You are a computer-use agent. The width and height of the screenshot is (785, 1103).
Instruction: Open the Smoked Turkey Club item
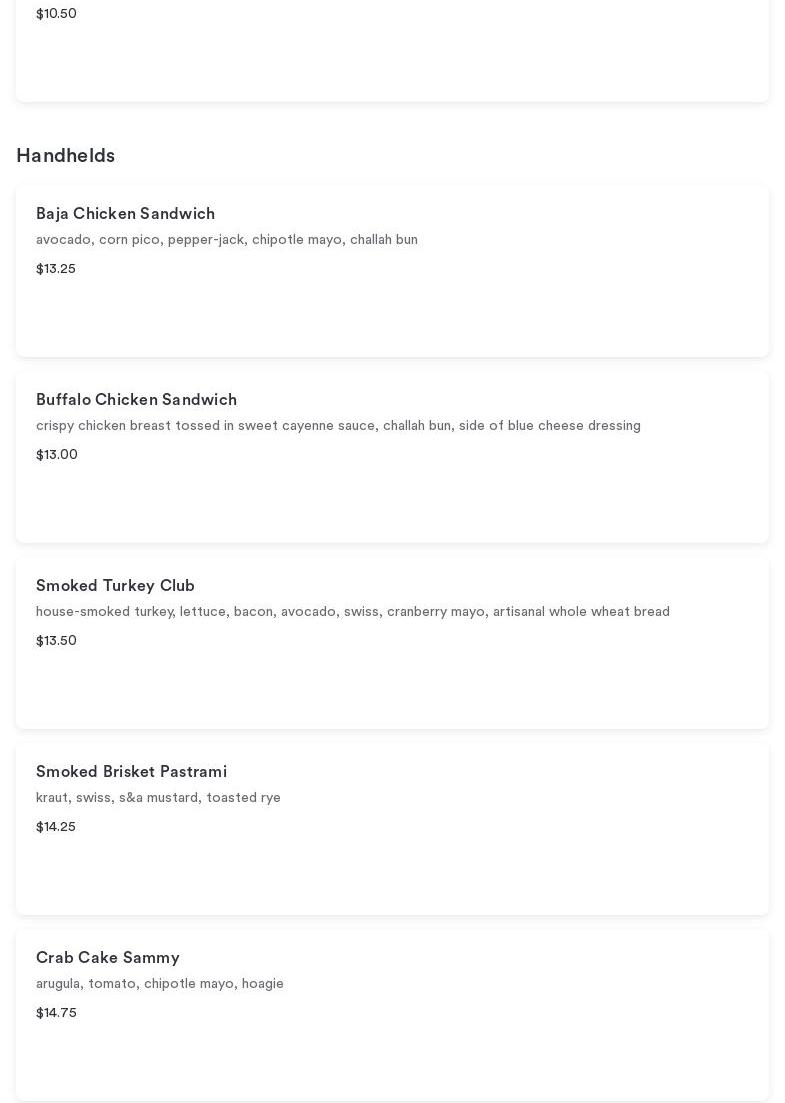pyautogui.click(x=116, y=586)
